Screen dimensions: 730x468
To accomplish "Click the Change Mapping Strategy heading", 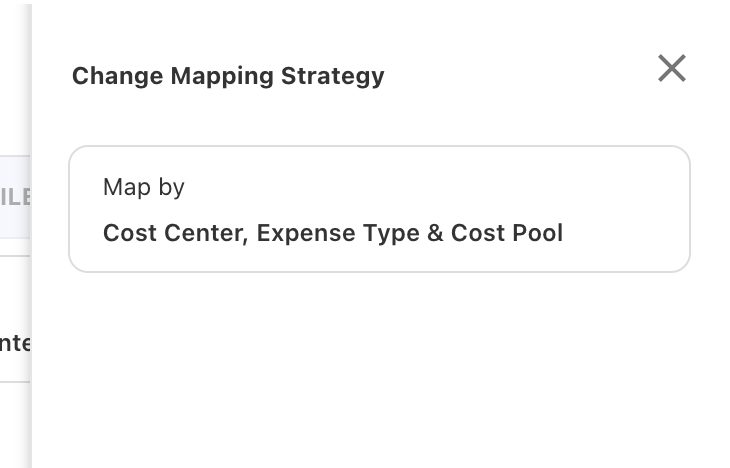I will [x=228, y=76].
